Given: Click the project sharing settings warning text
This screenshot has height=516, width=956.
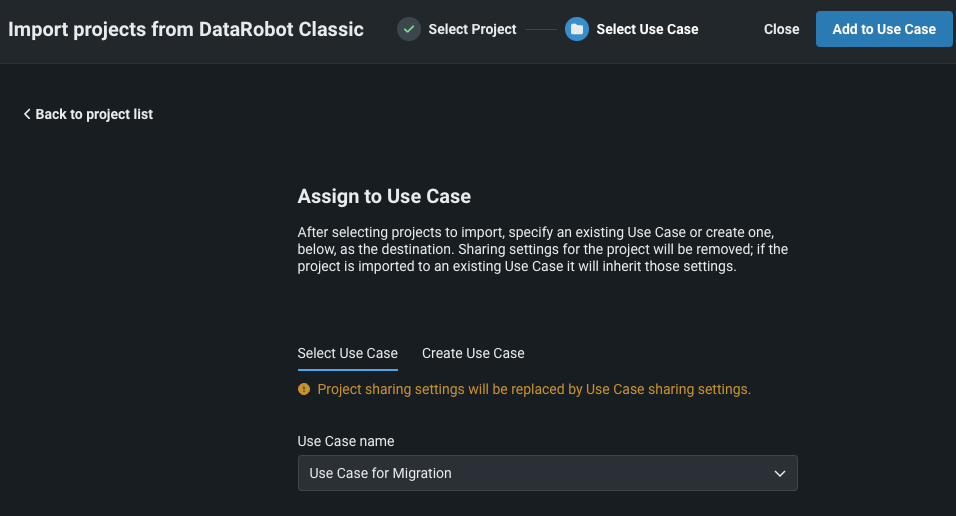Looking at the screenshot, I should [534, 389].
